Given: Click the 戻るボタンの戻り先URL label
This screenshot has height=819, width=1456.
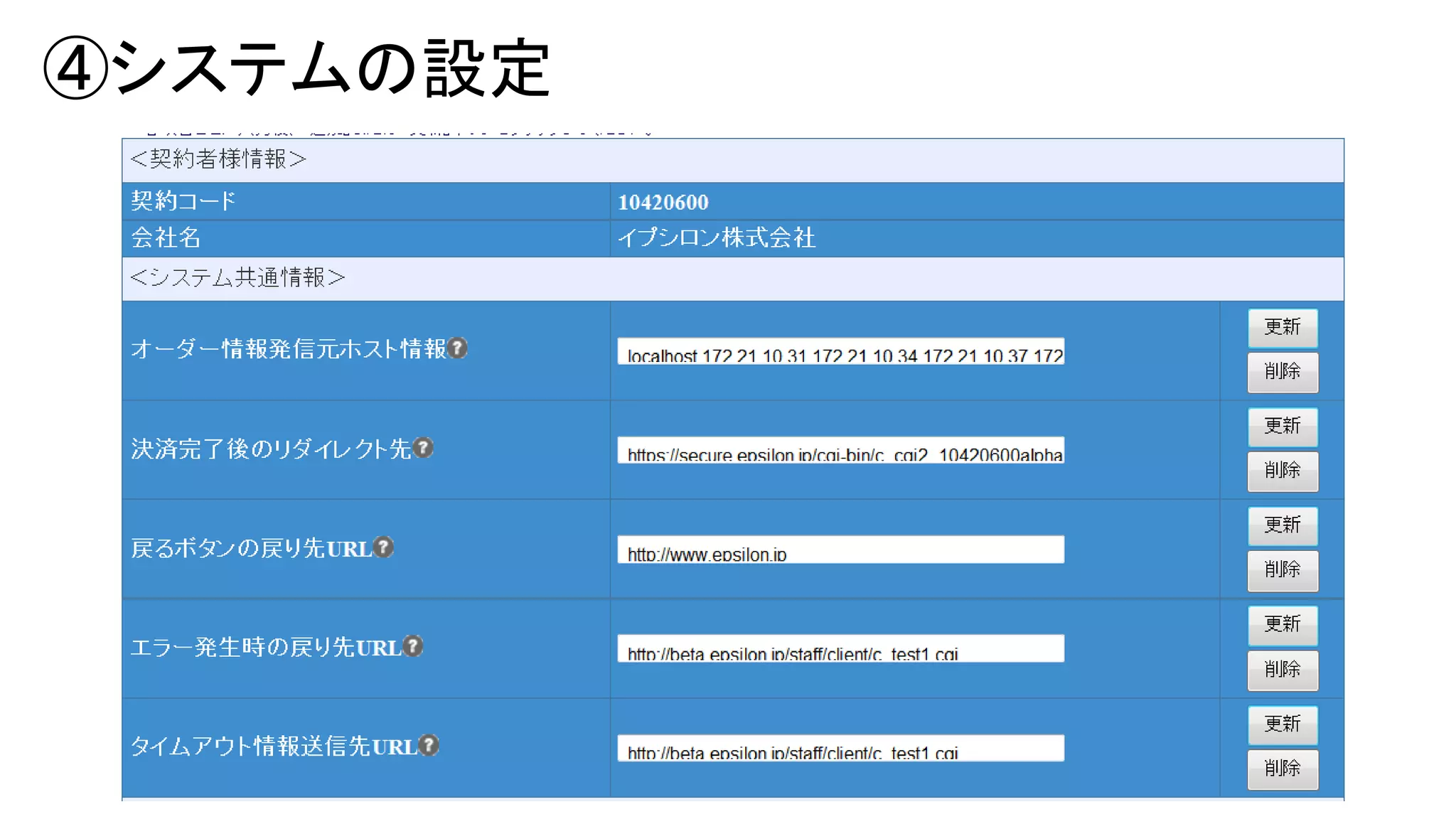Looking at the screenshot, I should pyautogui.click(x=251, y=548).
